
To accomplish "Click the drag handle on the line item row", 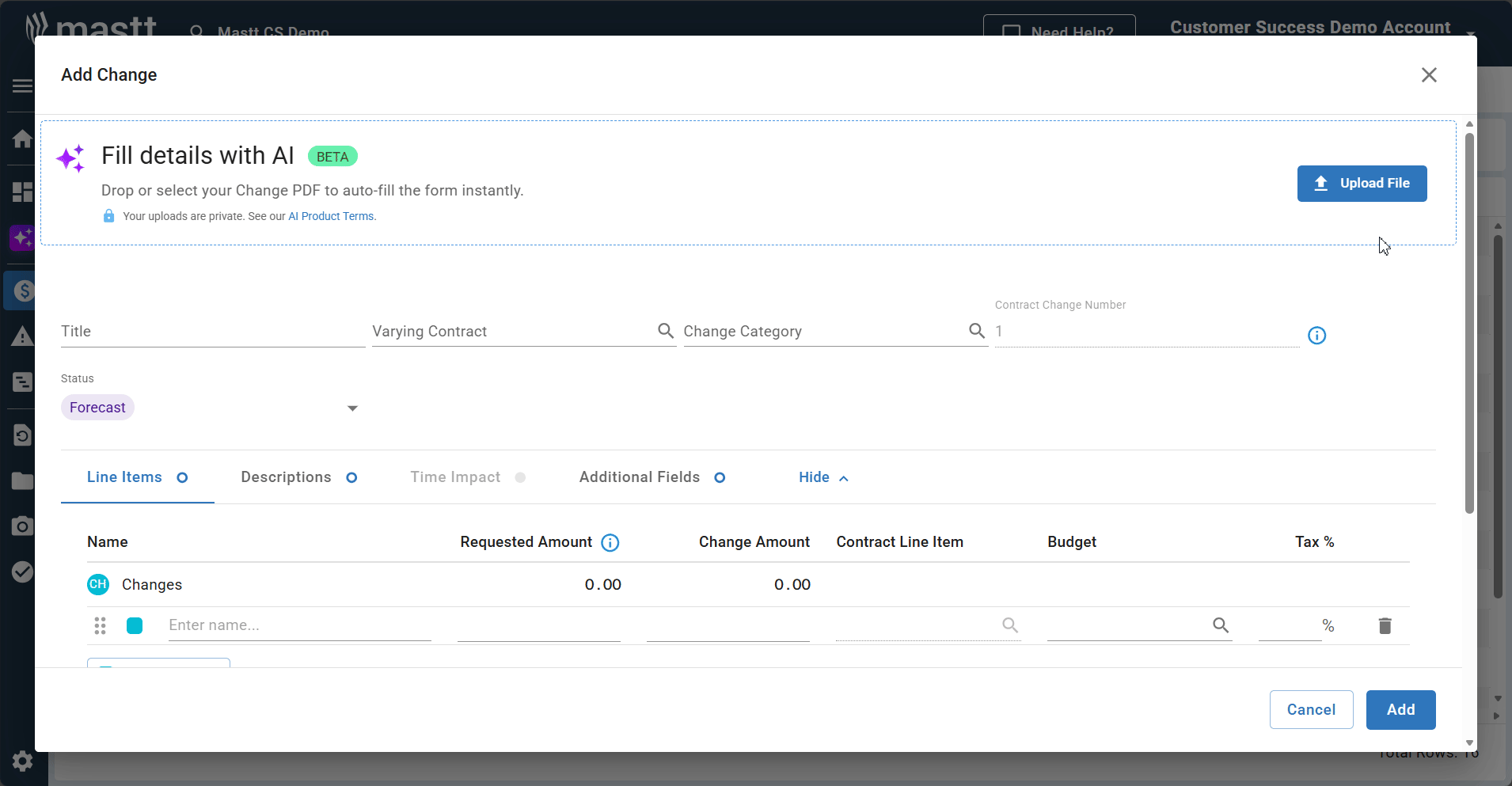I will [100, 626].
